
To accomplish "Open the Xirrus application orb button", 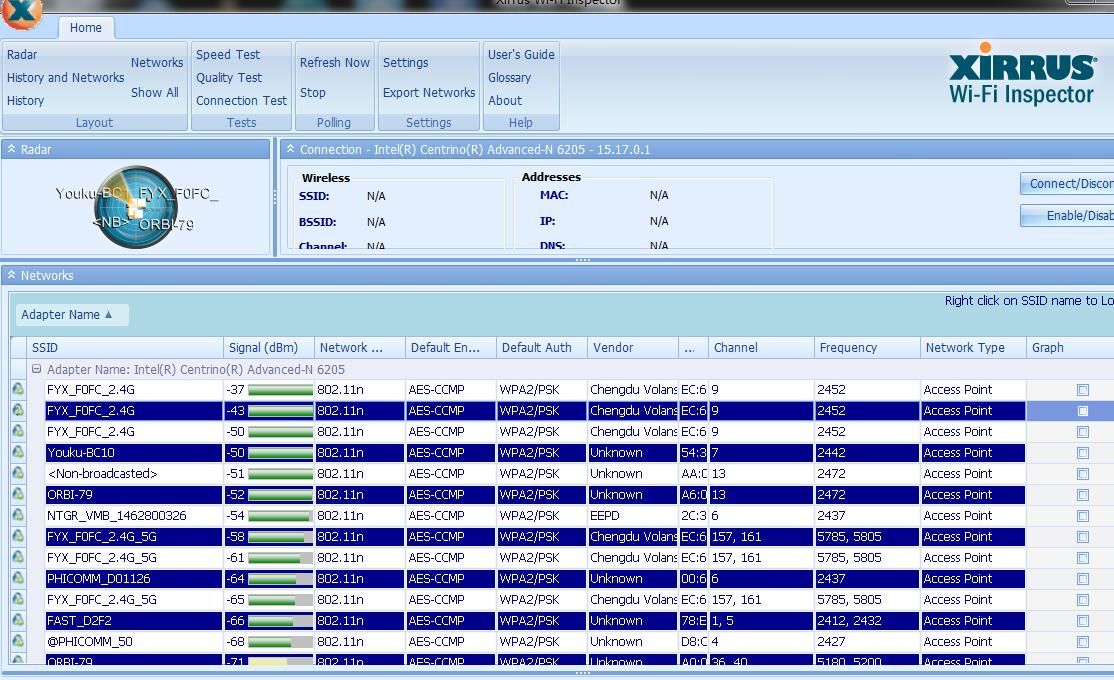I will coord(21,13).
